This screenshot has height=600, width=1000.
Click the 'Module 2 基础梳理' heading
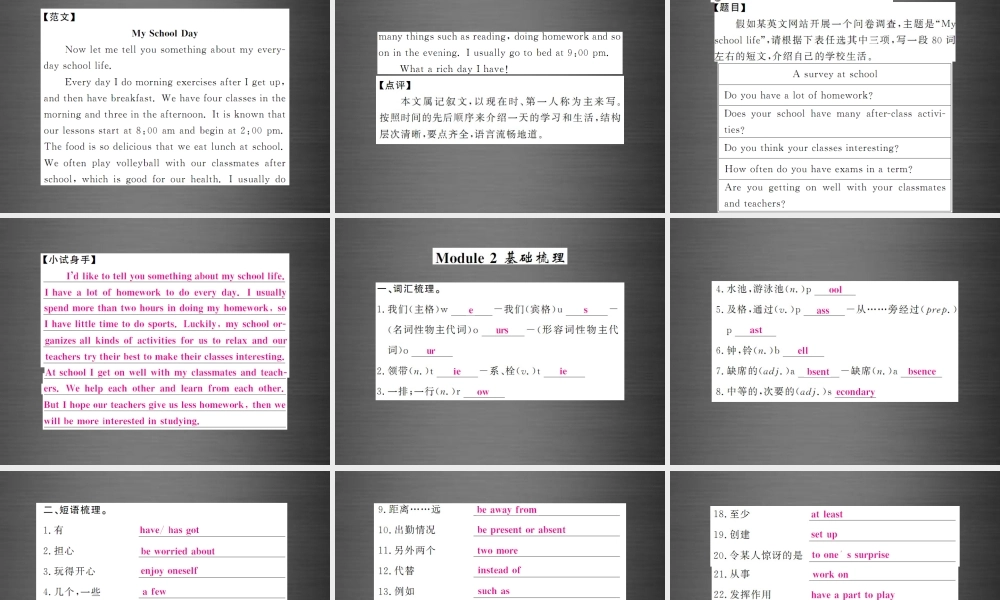pos(500,257)
